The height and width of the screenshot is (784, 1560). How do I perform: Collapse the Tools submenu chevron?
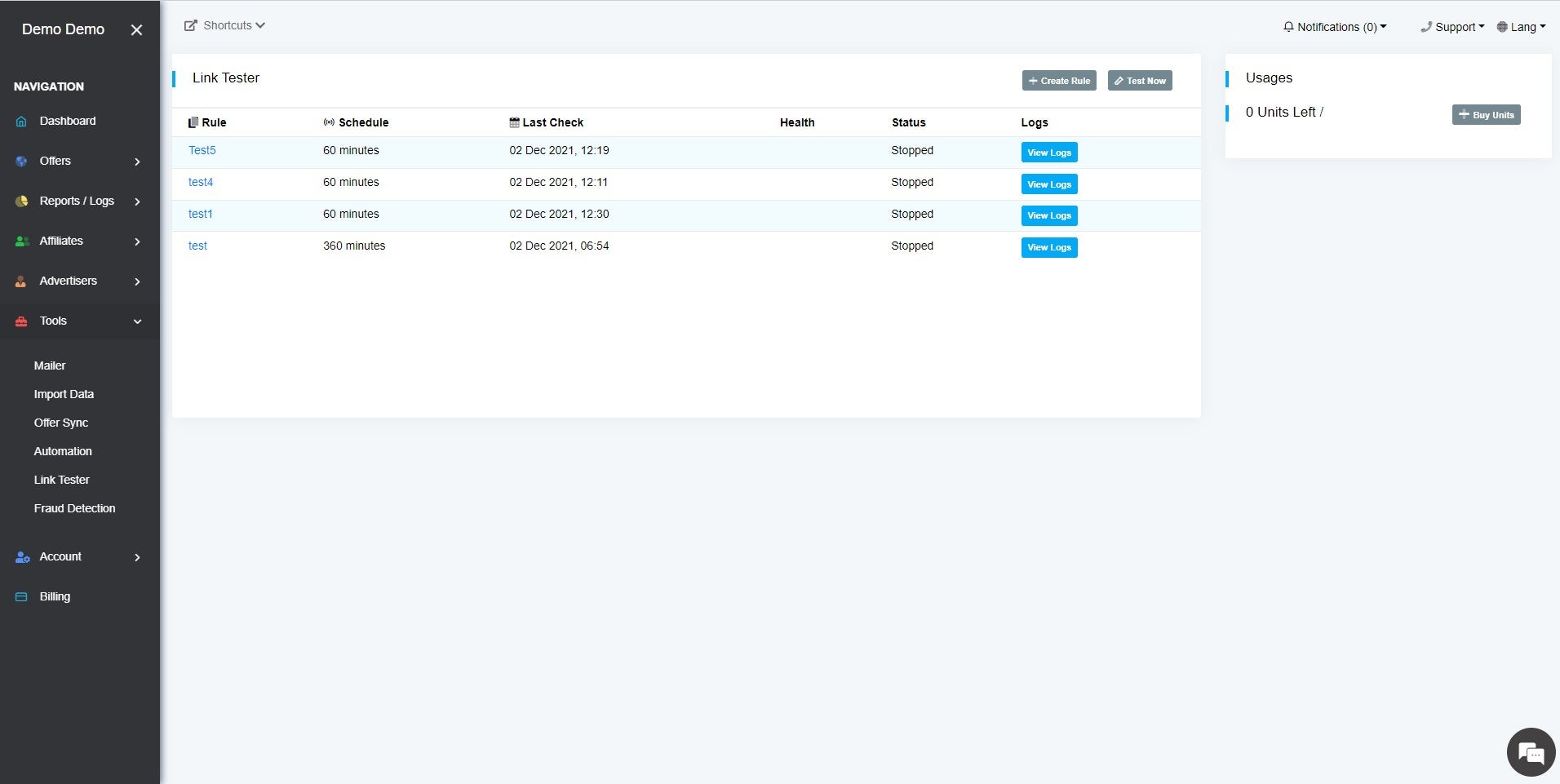[137, 321]
